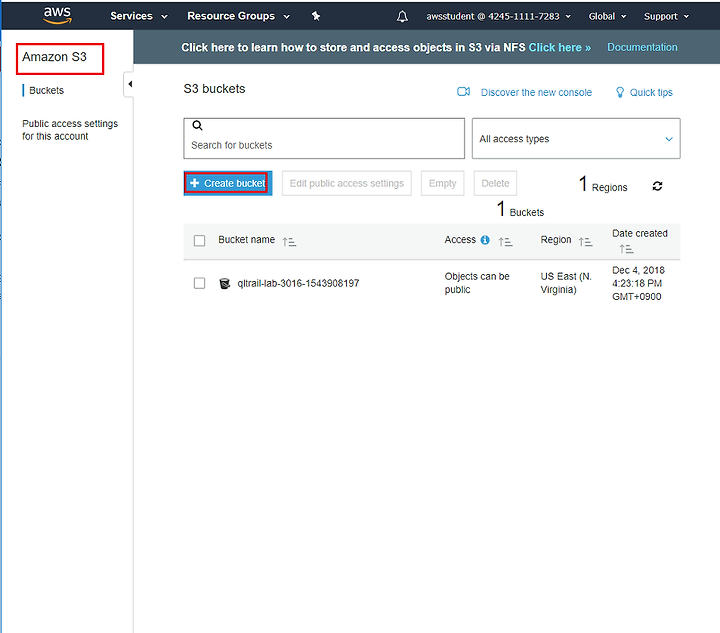Click the Delete button

(495, 183)
